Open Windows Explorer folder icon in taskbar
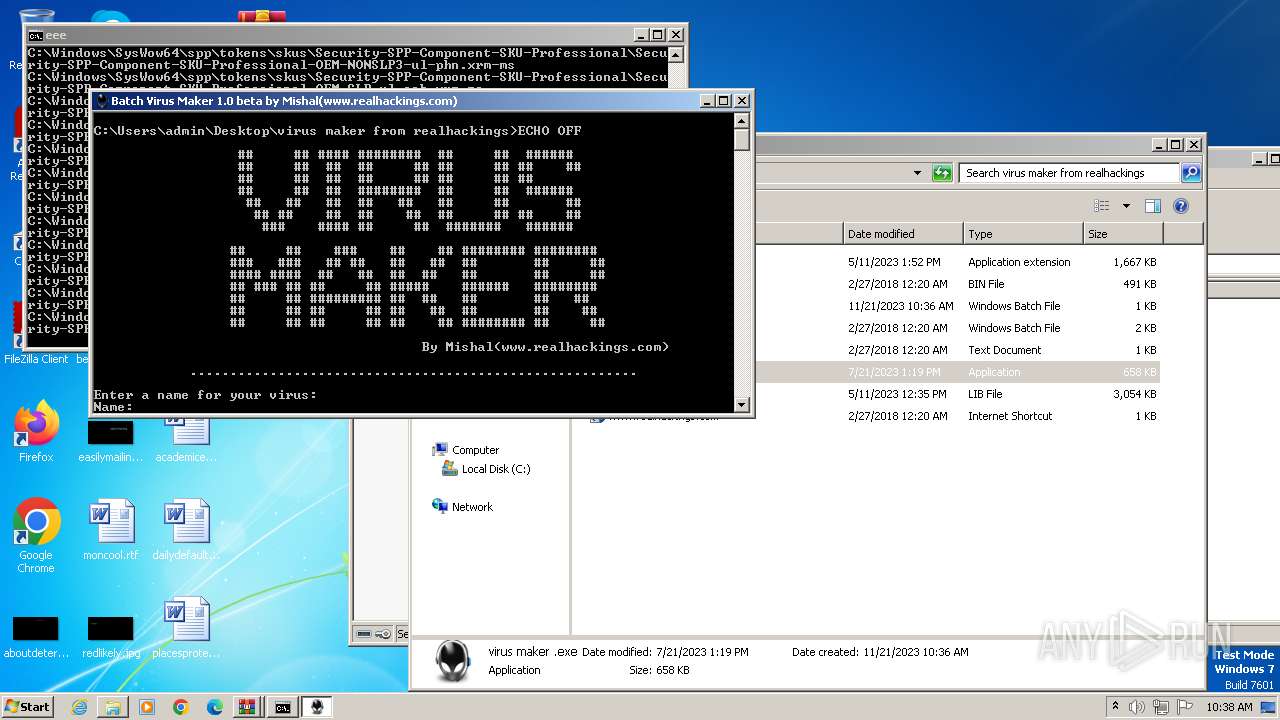The image size is (1280, 720). (113, 707)
